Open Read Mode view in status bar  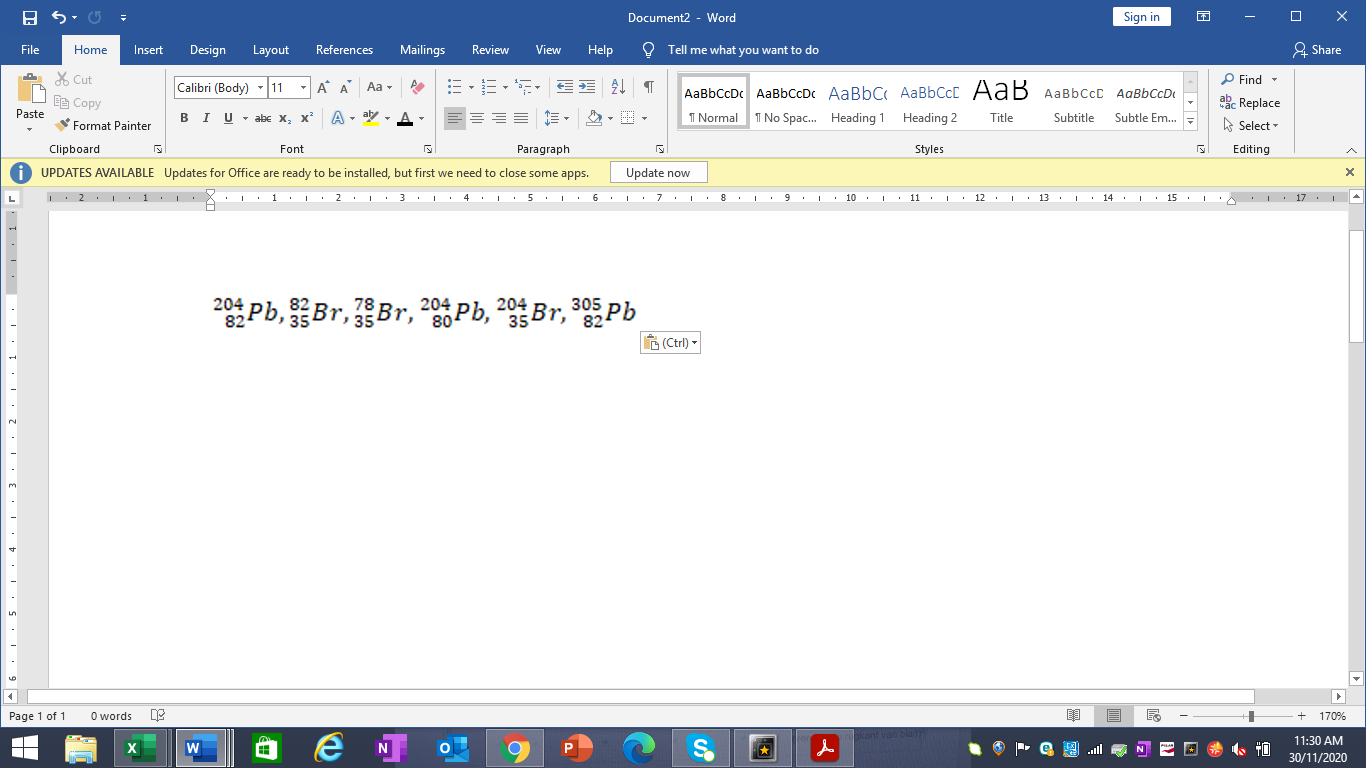tap(1074, 716)
